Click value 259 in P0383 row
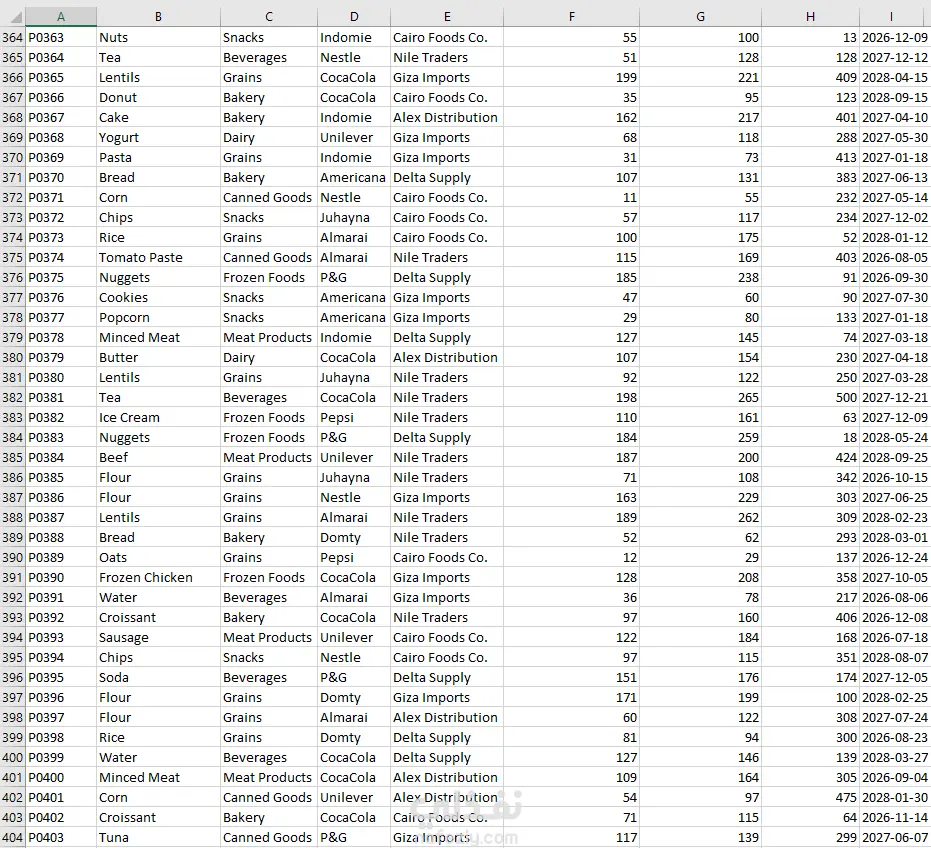Image resolution: width=931 pixels, height=848 pixels. [x=701, y=438]
